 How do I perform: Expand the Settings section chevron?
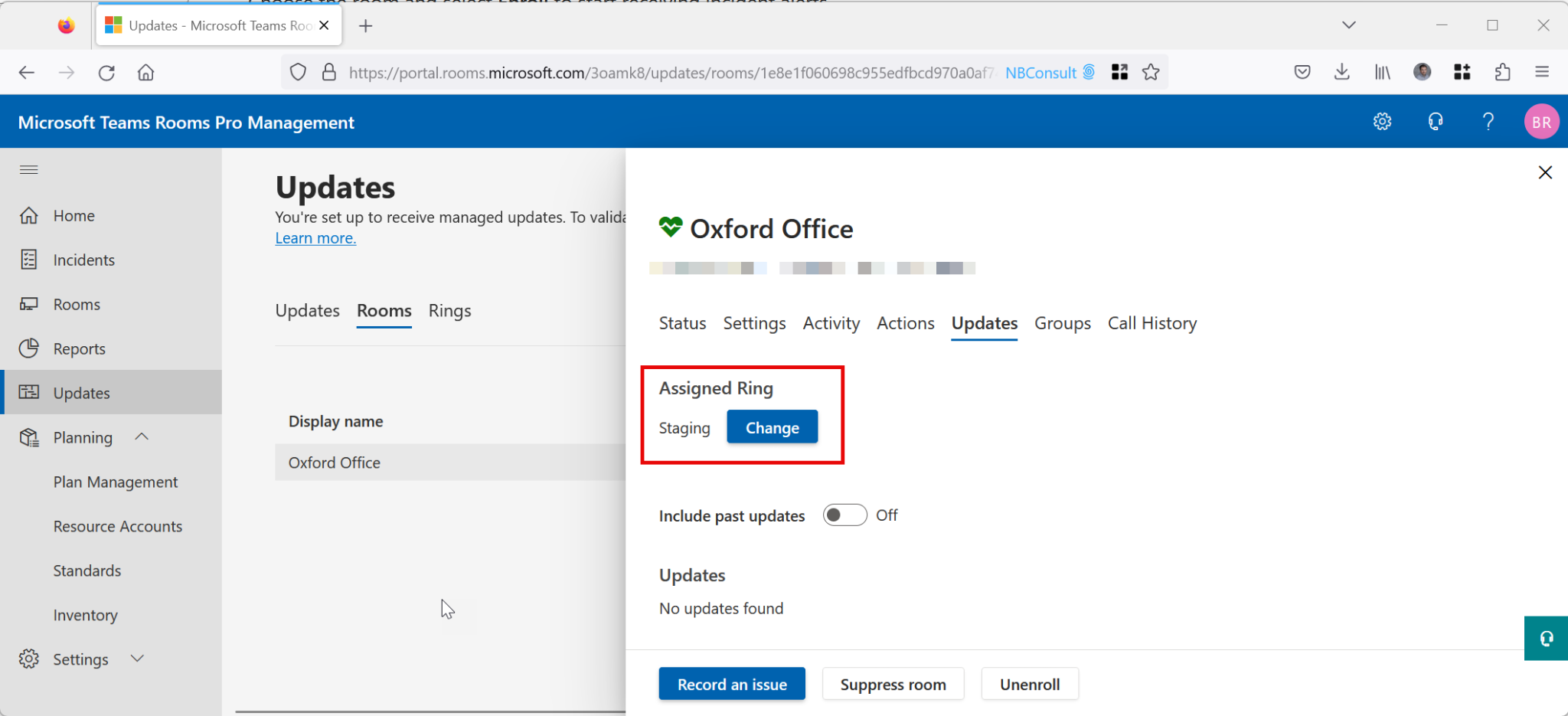coord(137,659)
